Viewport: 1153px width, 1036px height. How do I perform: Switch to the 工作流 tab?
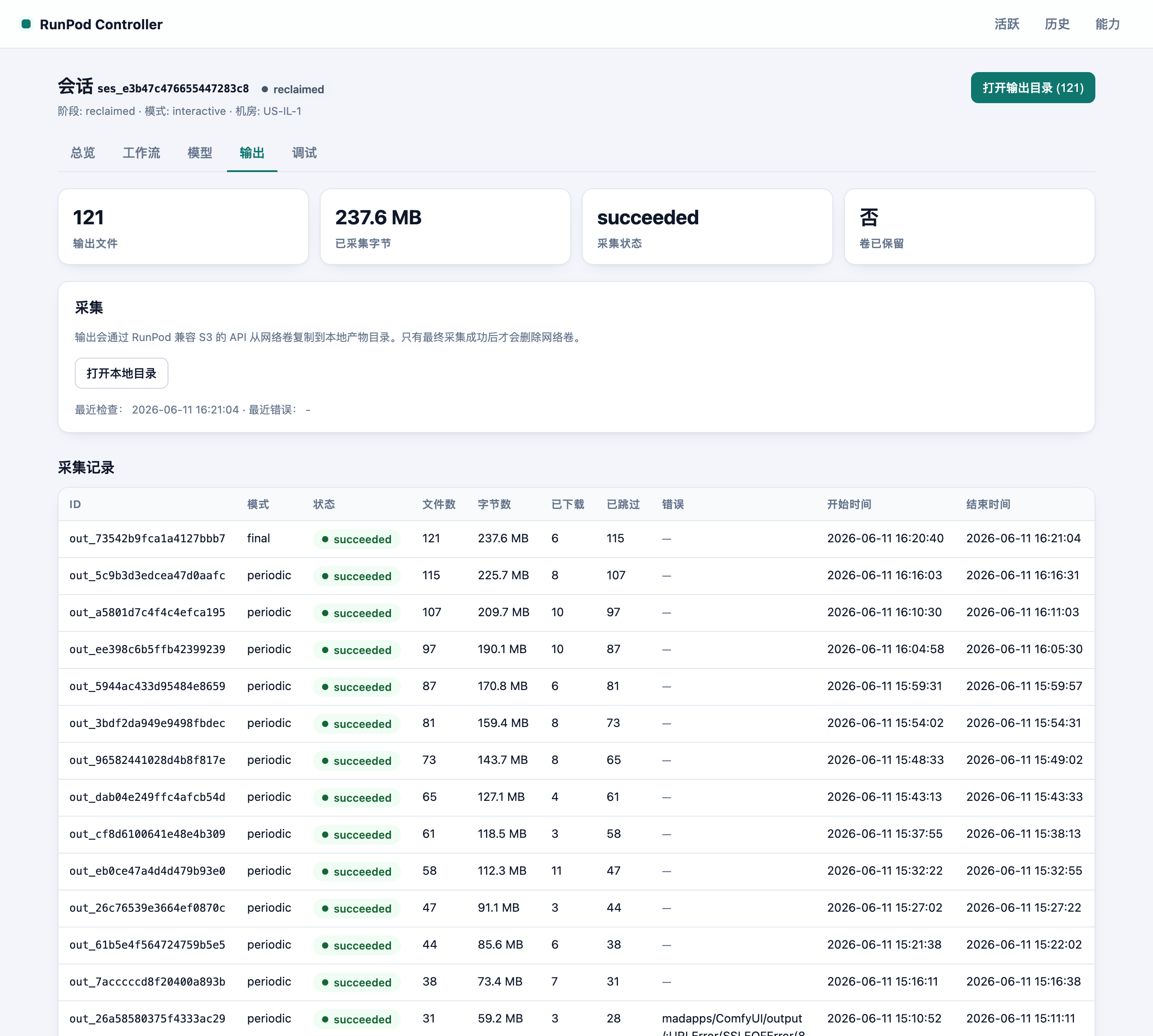click(142, 153)
